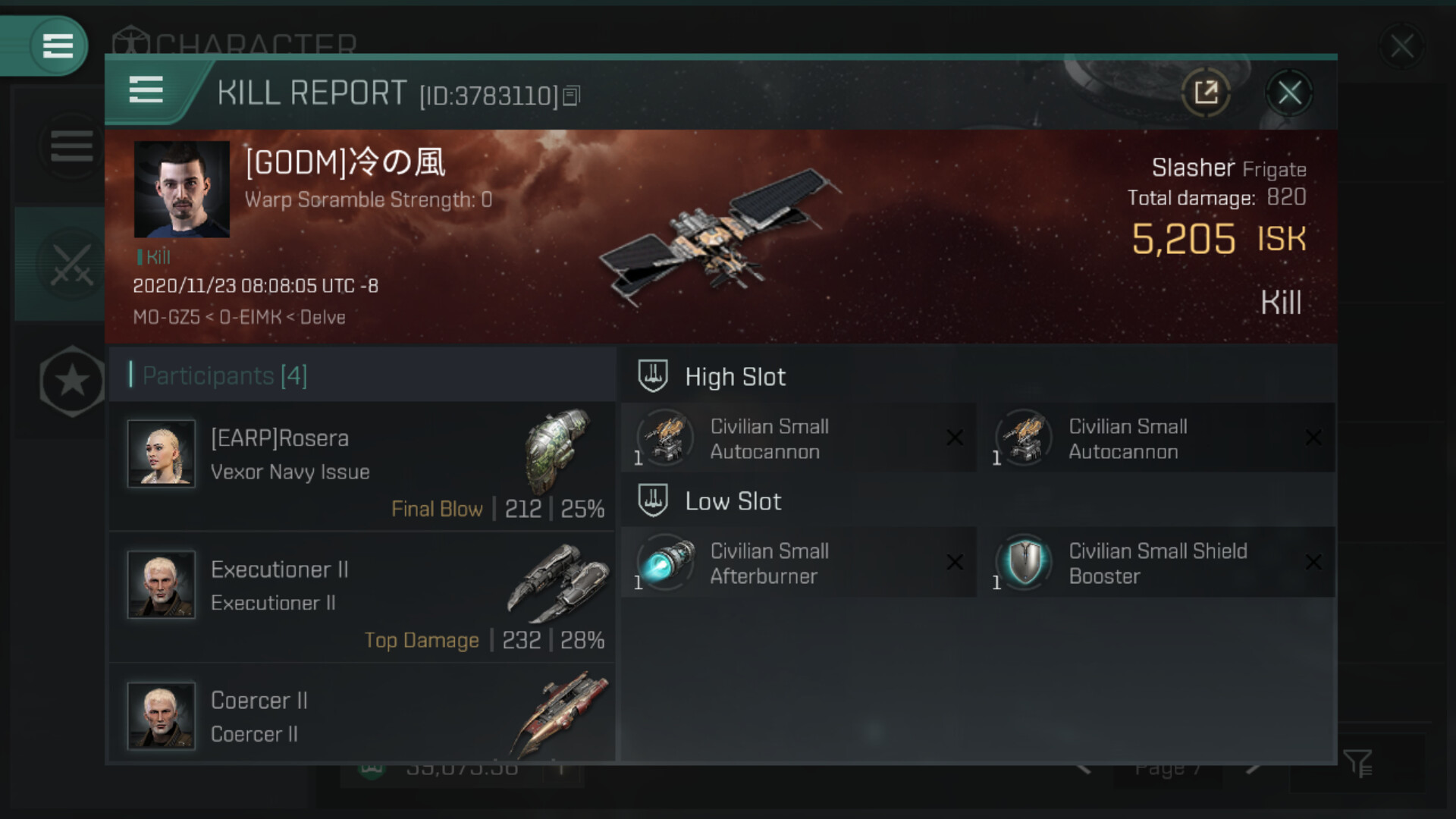Open the main menu in the top-left corner
This screenshot has height=819, width=1456.
pyautogui.click(x=58, y=45)
